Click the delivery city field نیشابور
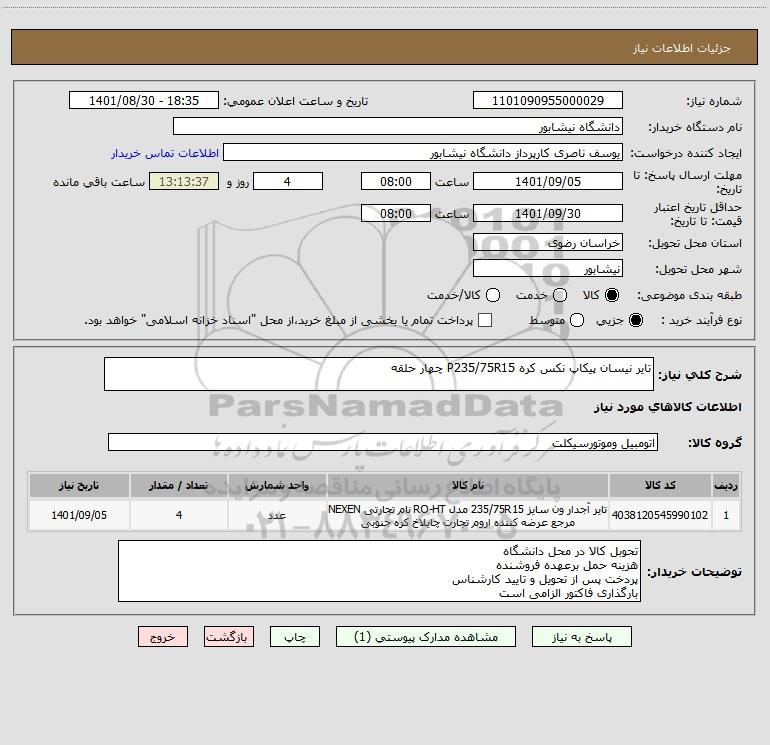Screen dimensions: 770x745 [548, 269]
